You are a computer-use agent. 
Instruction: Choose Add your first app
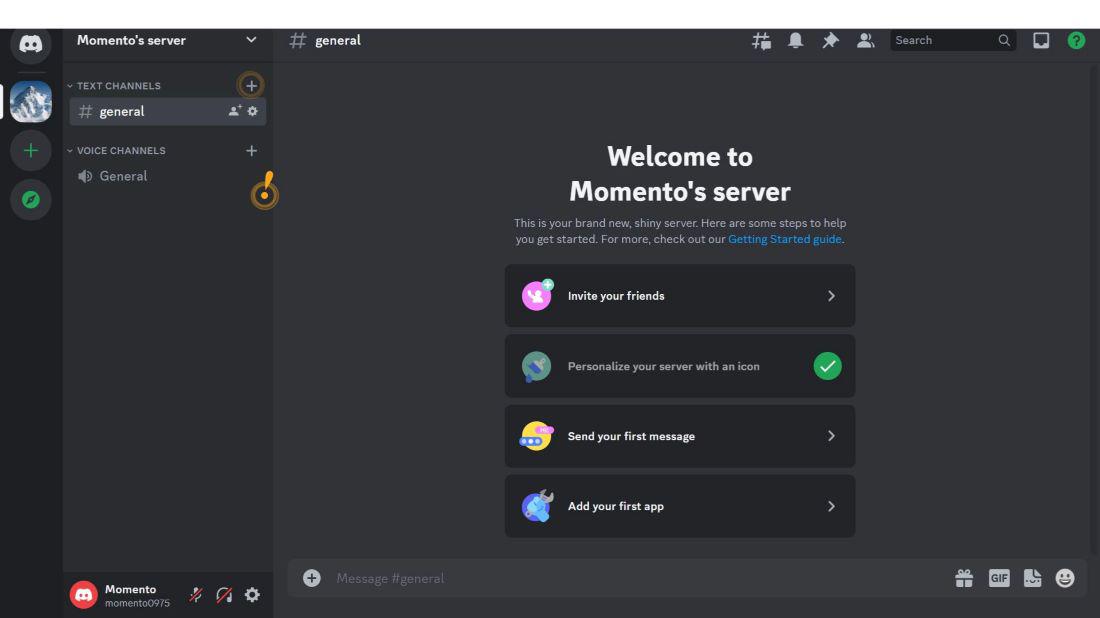[680, 506]
